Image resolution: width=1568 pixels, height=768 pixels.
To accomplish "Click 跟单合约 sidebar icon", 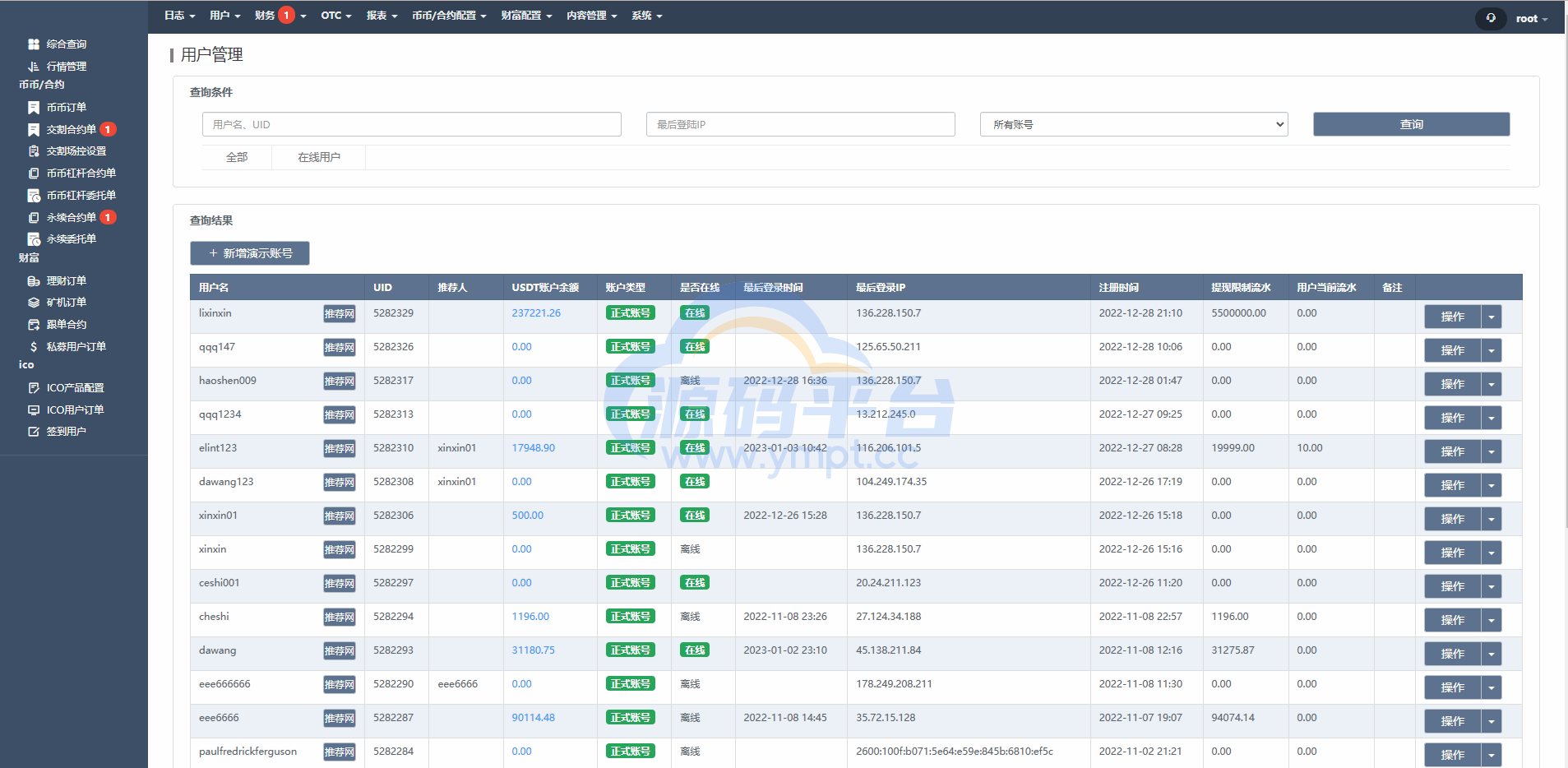I will (34, 325).
